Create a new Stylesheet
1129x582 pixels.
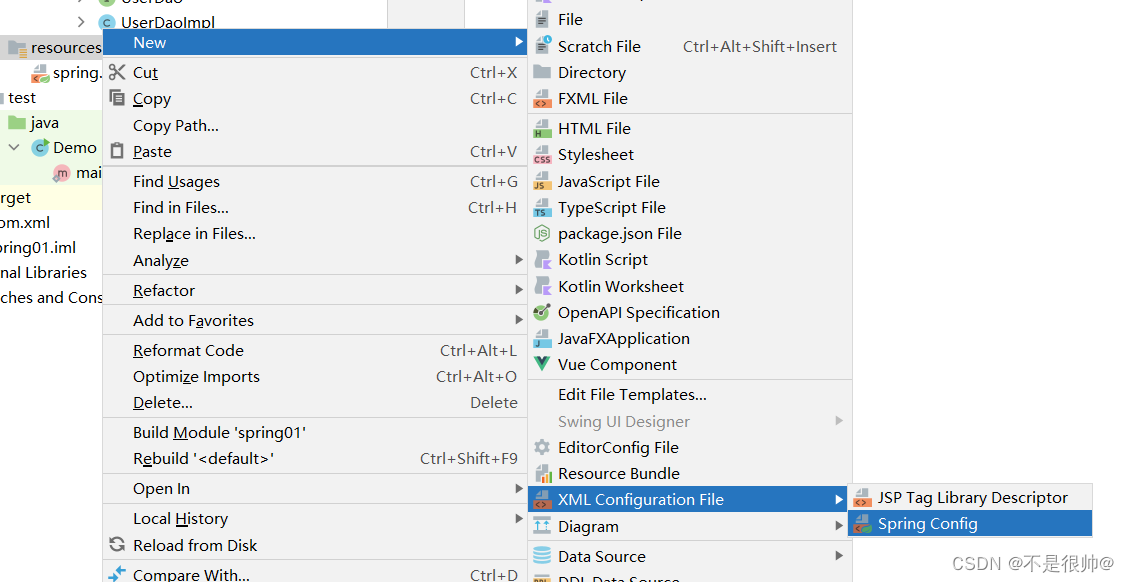[595, 154]
